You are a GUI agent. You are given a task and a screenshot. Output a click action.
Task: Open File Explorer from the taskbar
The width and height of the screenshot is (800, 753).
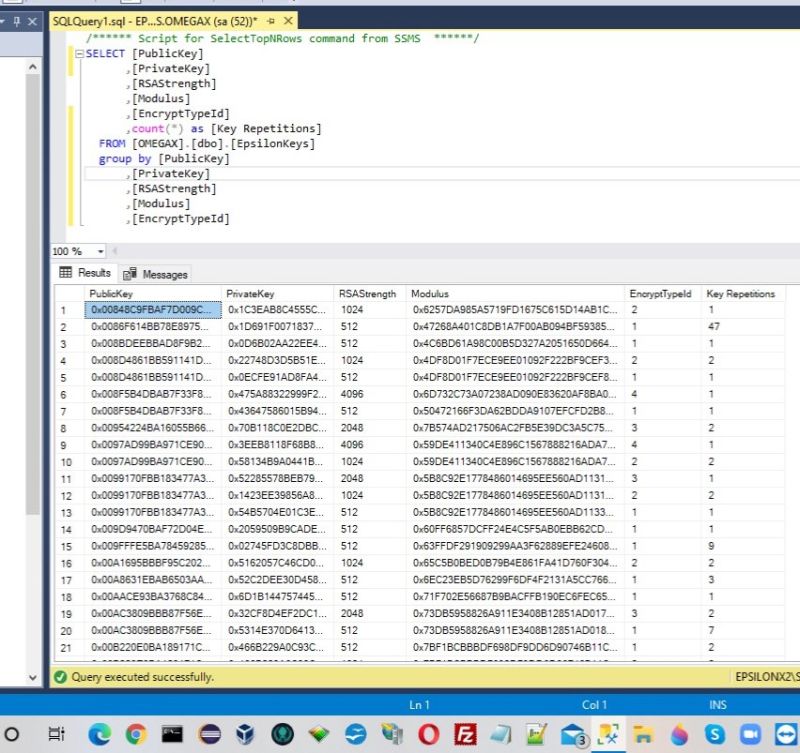click(643, 734)
